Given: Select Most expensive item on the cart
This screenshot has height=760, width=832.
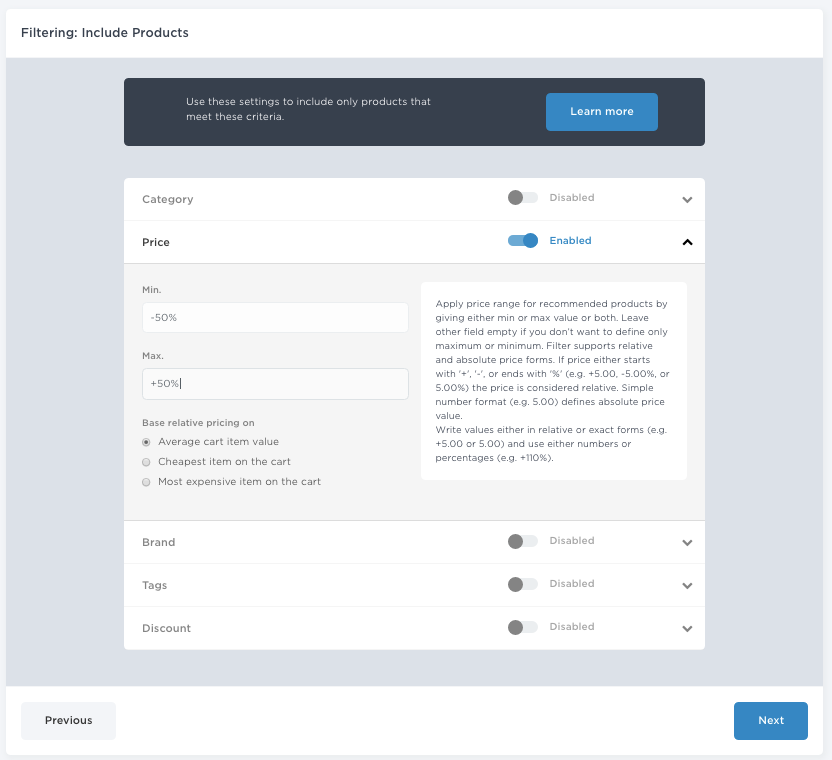Looking at the screenshot, I should (x=146, y=482).
